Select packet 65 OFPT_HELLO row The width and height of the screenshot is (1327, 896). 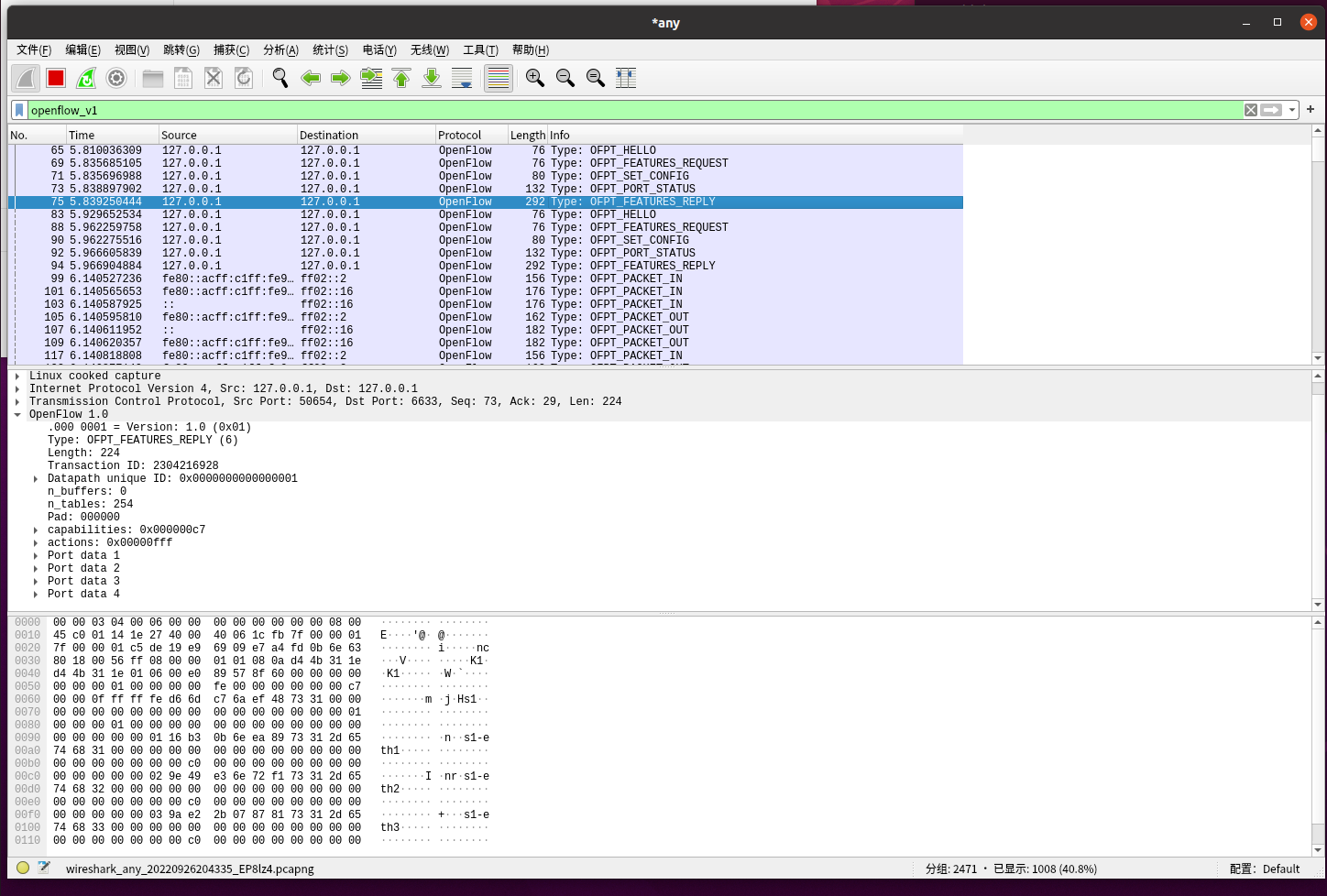coord(486,150)
